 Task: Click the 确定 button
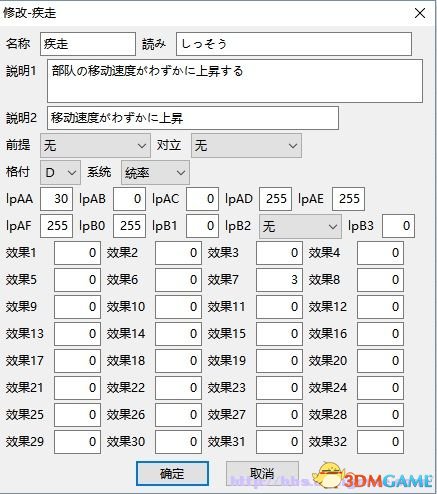click(172, 473)
